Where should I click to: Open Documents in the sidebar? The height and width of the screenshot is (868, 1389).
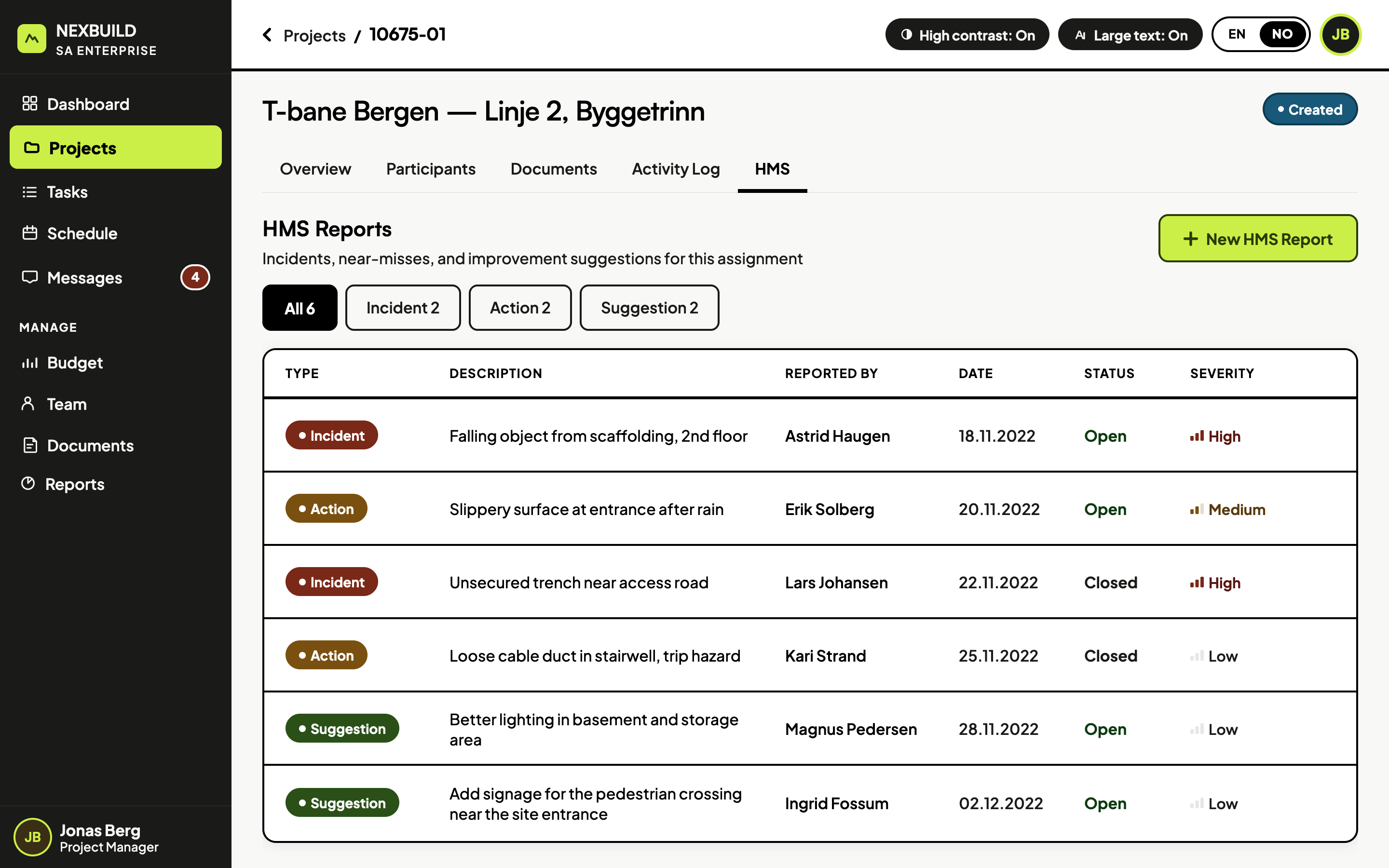tap(115, 446)
